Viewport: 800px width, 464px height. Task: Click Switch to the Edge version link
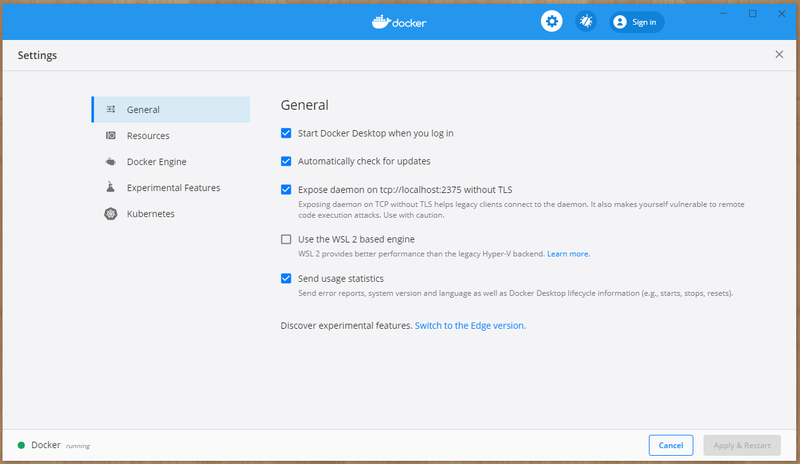point(470,326)
